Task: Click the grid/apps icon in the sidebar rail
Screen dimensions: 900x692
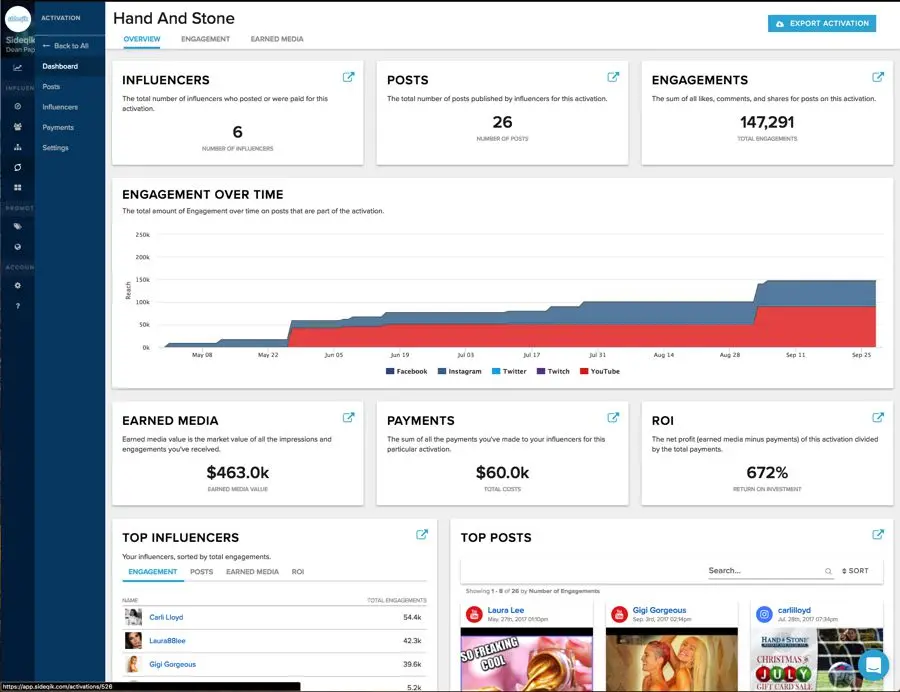Action: point(18,189)
